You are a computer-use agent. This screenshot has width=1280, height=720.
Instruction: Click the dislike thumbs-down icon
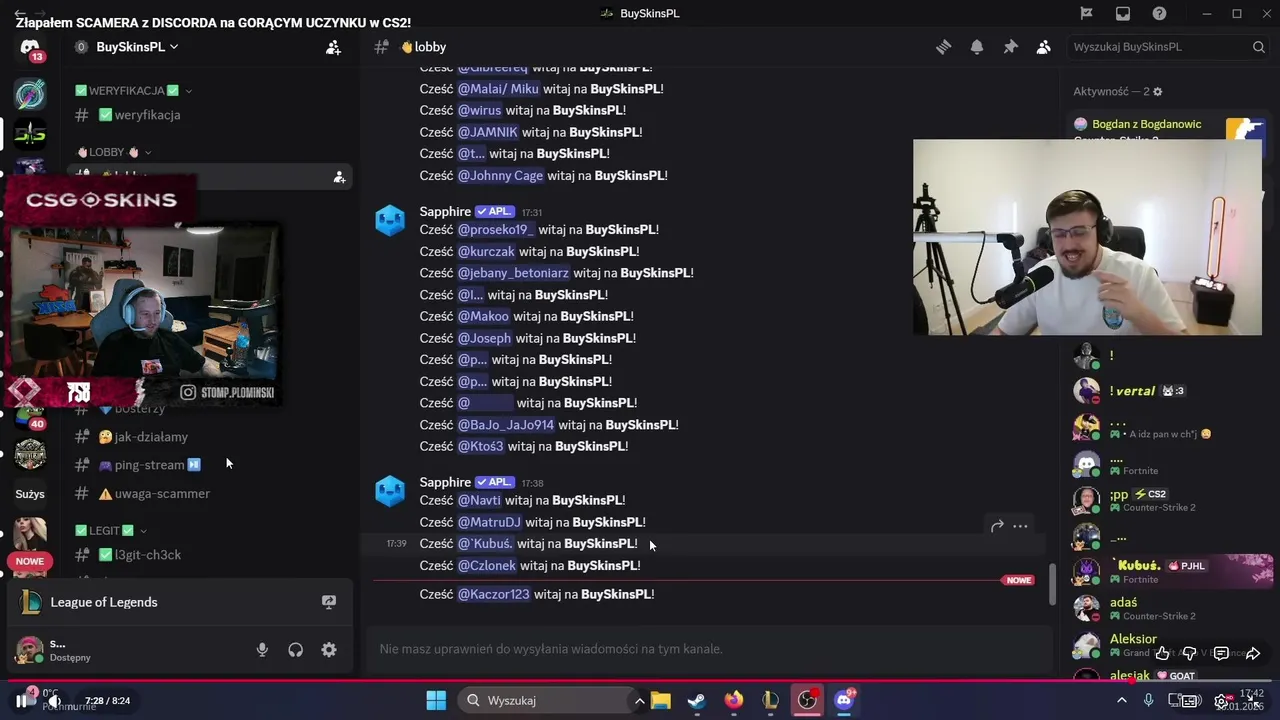1189,654
